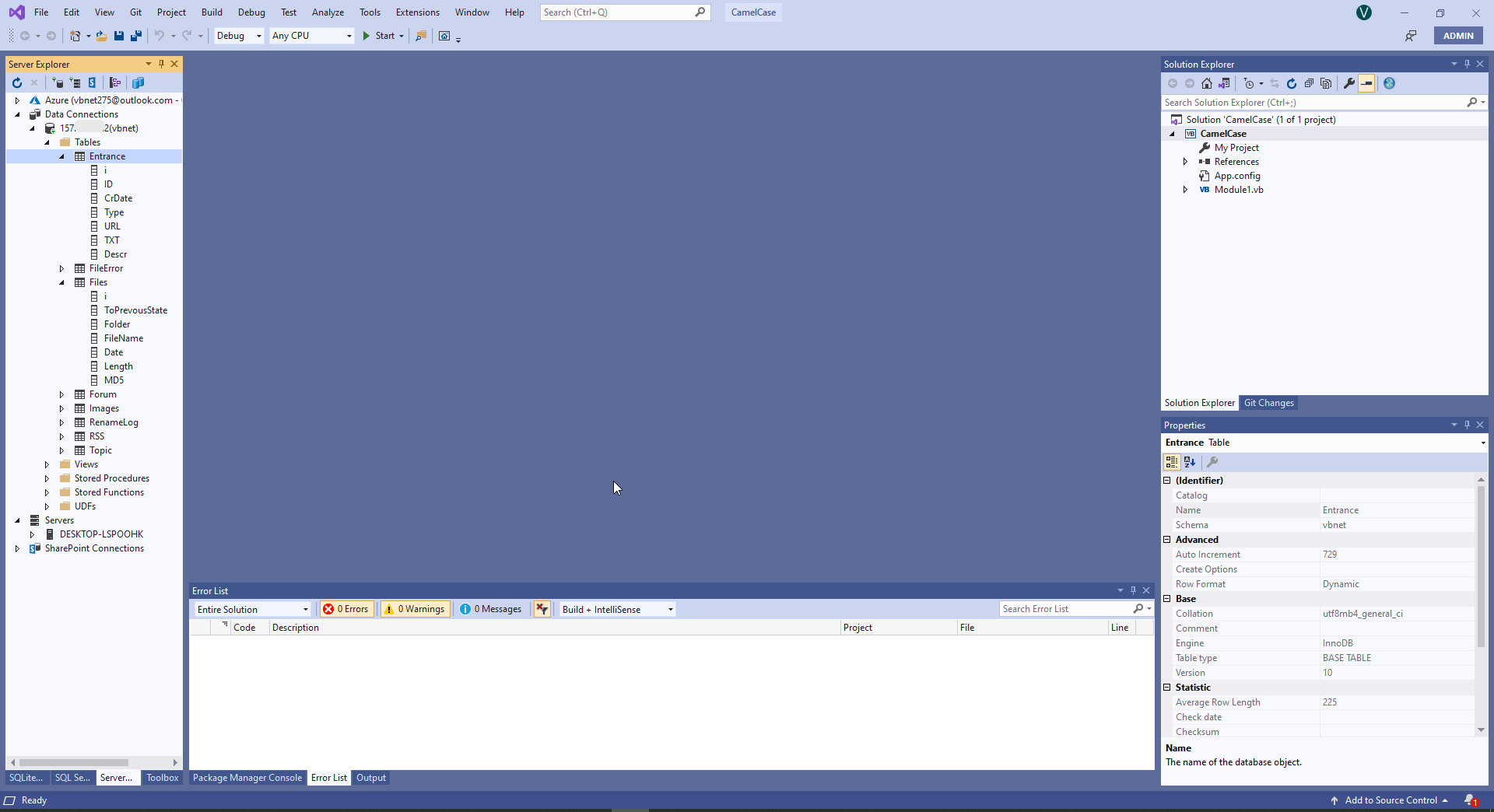The height and width of the screenshot is (812, 1494).
Task: Sort error list by Description column
Action: click(554, 628)
